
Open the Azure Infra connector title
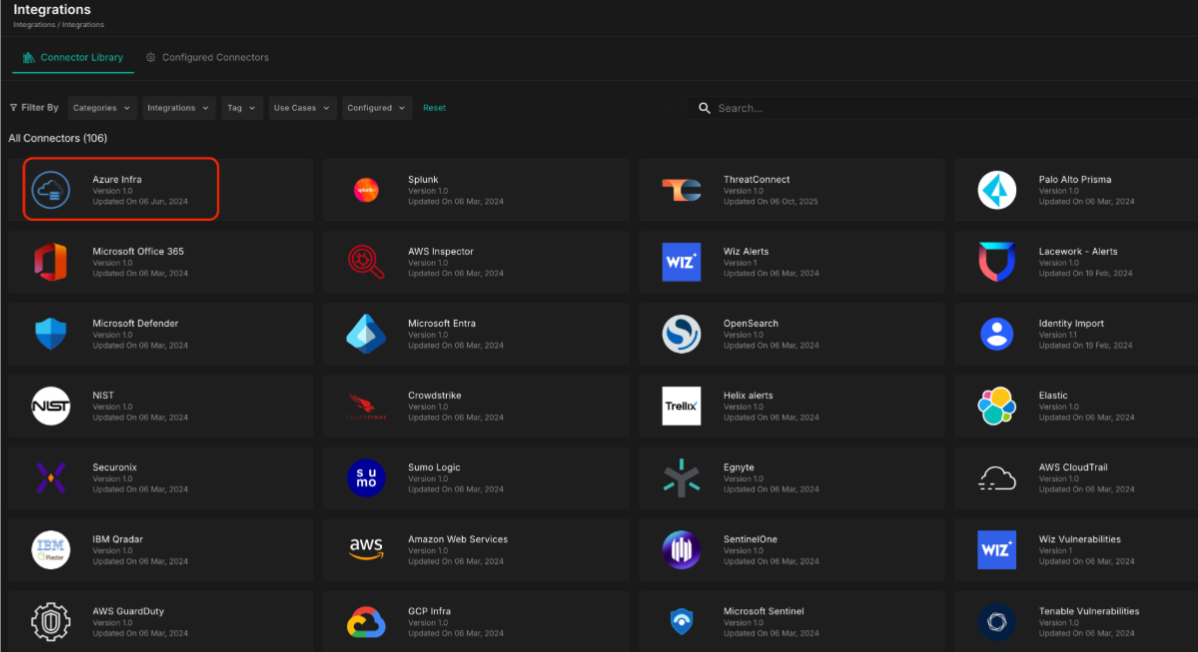tap(117, 179)
